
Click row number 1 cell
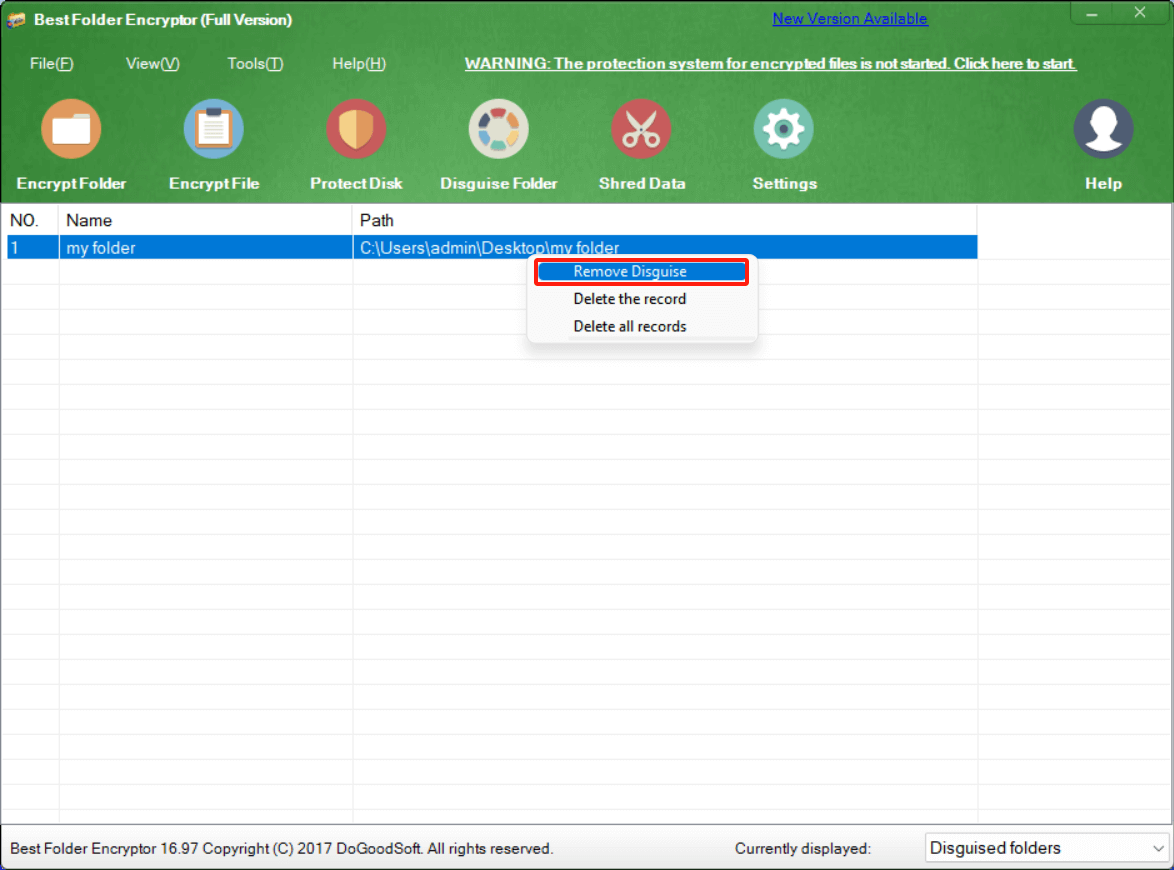pyautogui.click(x=33, y=248)
